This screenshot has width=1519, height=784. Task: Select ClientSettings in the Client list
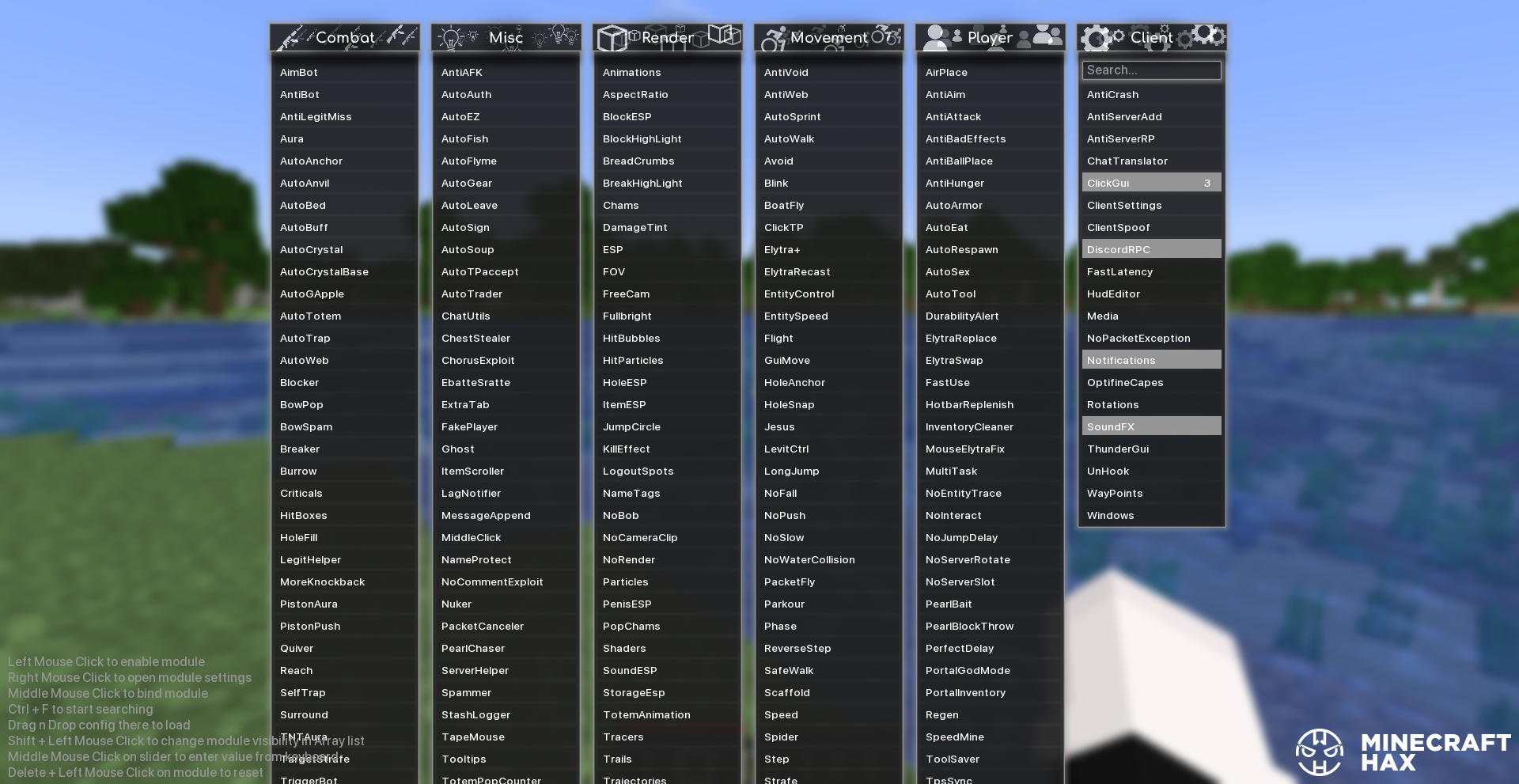click(1123, 205)
